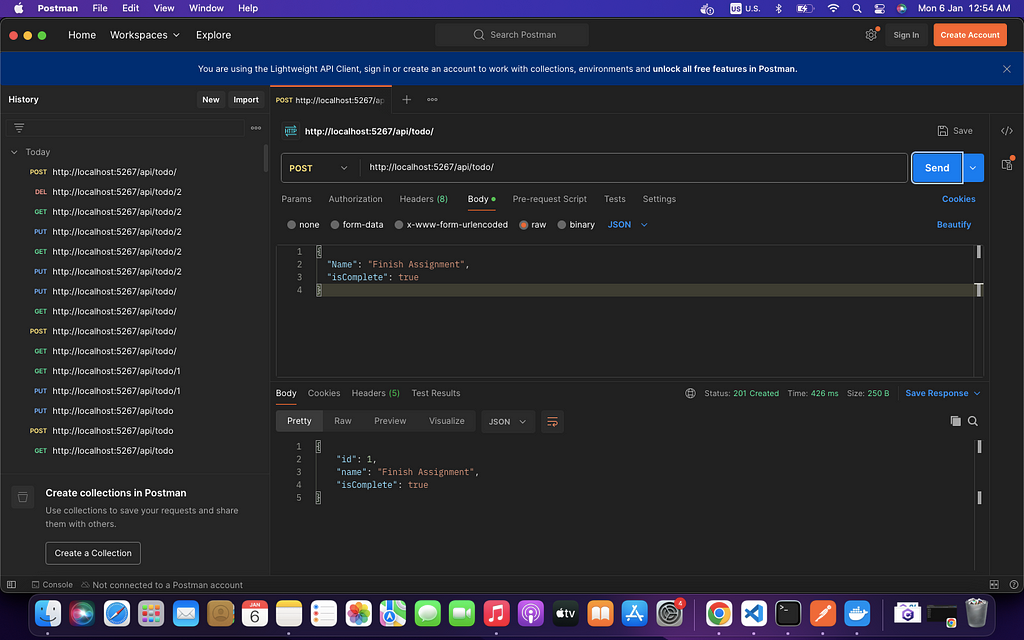Click the Sign In button
This screenshot has width=1024, height=640.
[x=906, y=35]
